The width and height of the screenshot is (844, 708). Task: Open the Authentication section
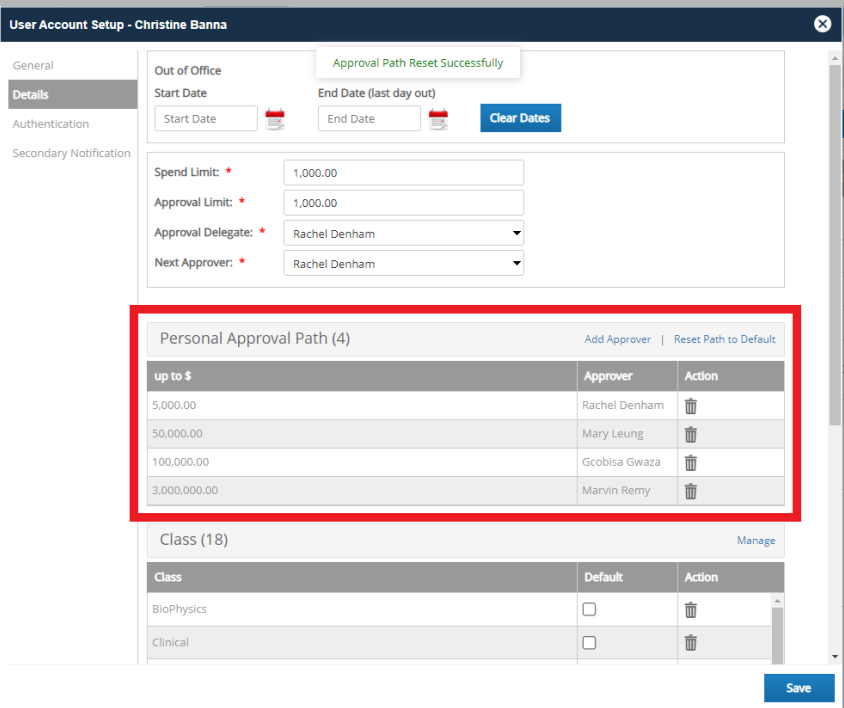coord(50,123)
